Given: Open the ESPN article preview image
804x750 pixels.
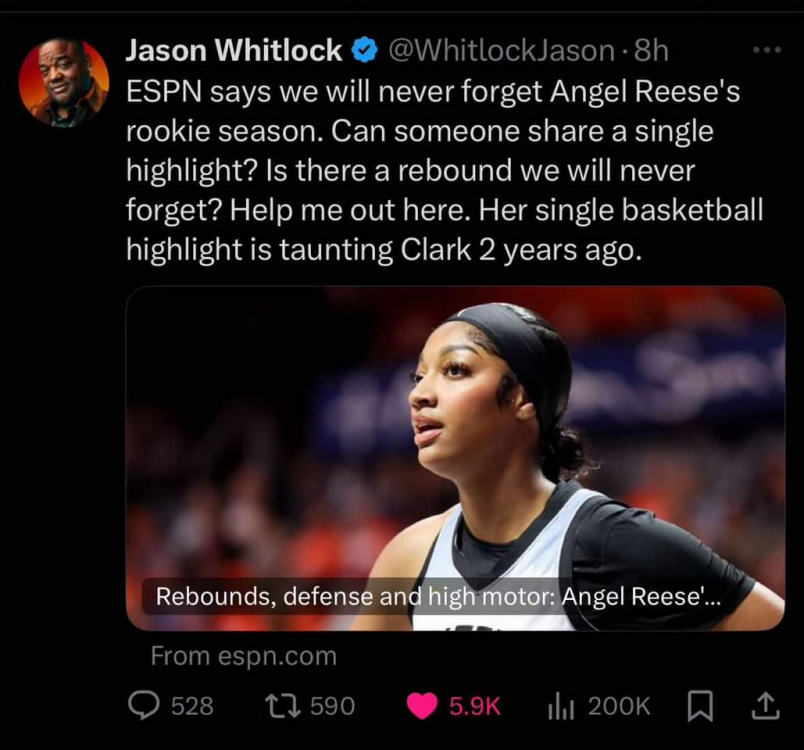Looking at the screenshot, I should pos(455,458).
